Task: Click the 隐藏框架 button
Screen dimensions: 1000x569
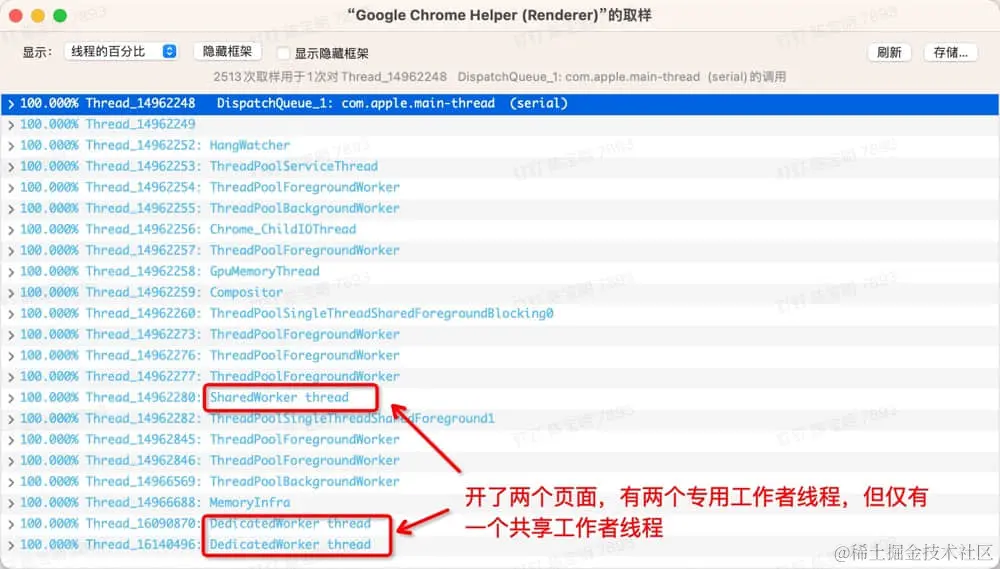Action: [227, 52]
